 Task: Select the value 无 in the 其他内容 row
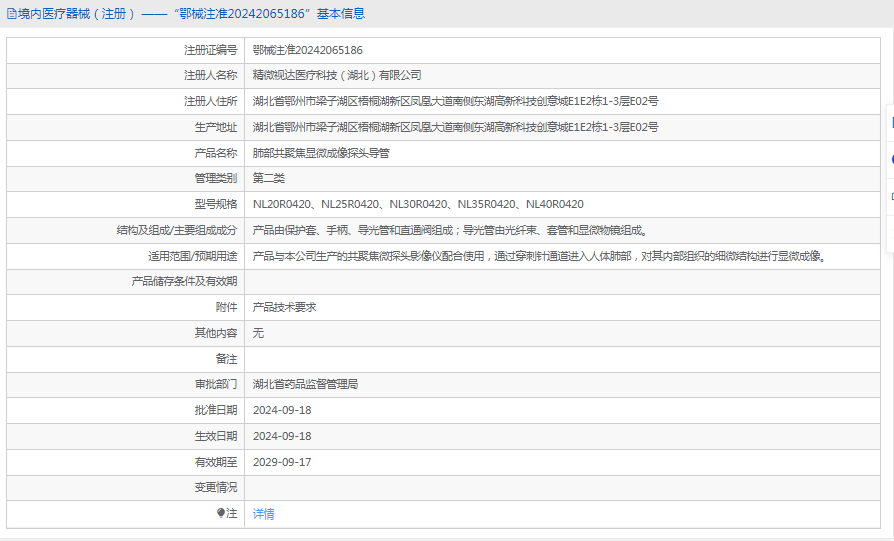pos(258,333)
